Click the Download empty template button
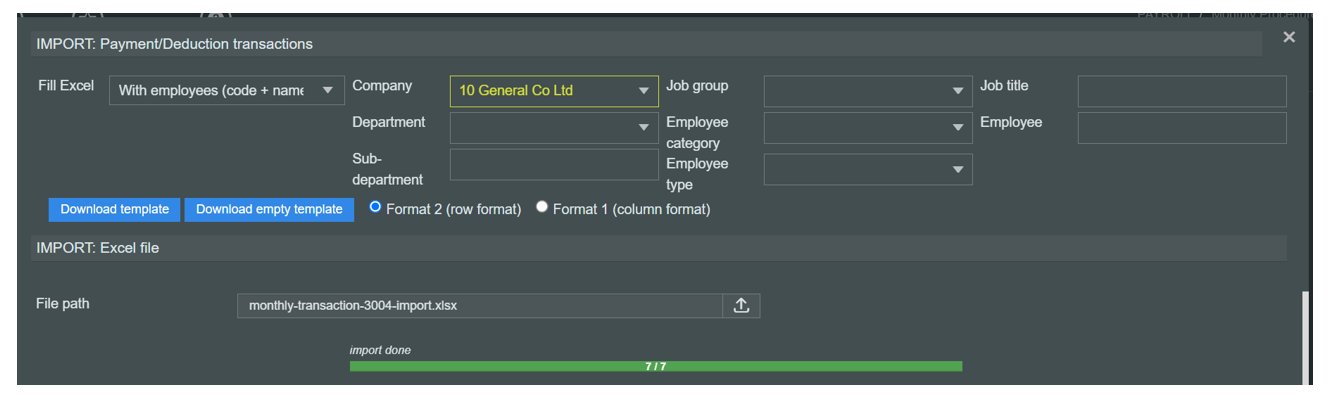The height and width of the screenshot is (404, 1330). 269,210
